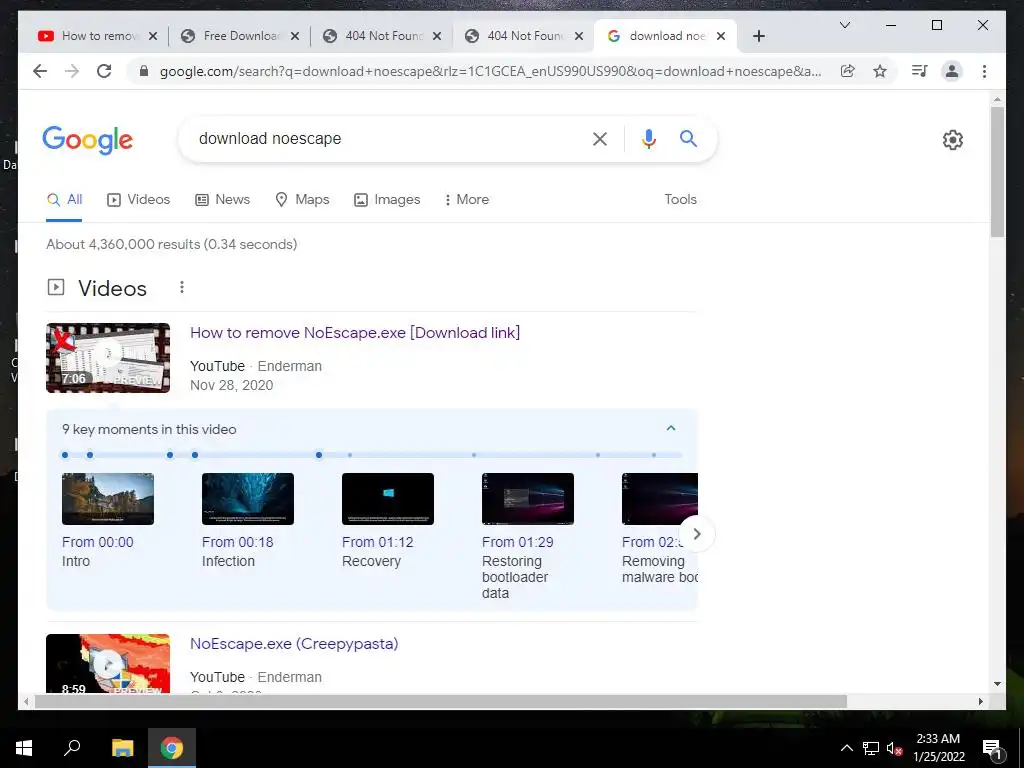The width and height of the screenshot is (1024, 768).
Task: Open the Windows Start menu
Action: [24, 748]
